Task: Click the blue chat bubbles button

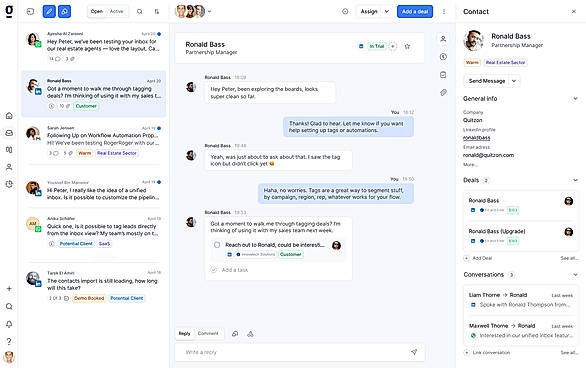Action: click(x=64, y=12)
